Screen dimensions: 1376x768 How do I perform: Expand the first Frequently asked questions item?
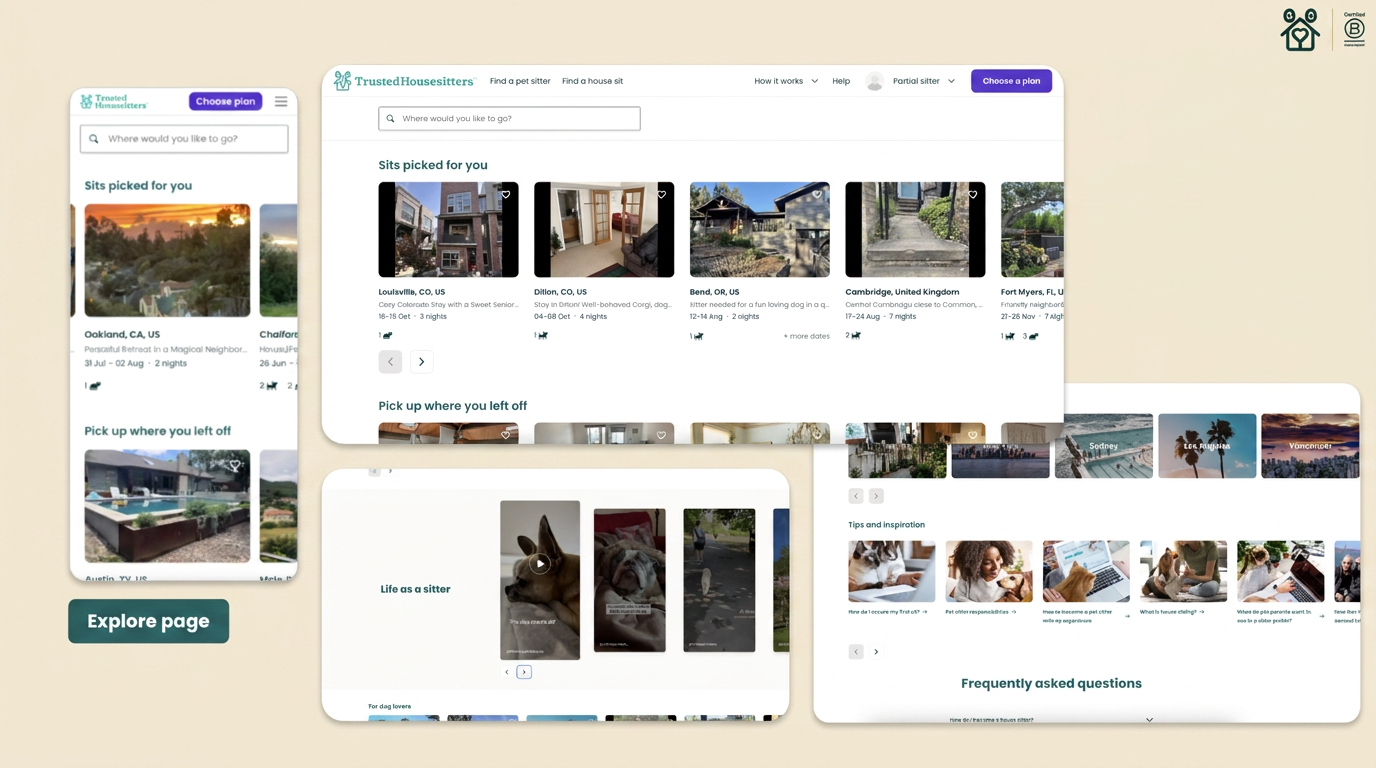click(1051, 719)
